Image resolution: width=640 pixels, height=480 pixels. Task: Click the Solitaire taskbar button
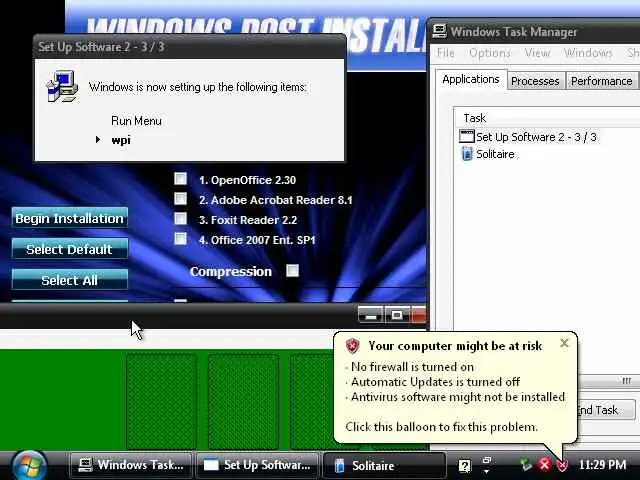pyautogui.click(x=384, y=465)
